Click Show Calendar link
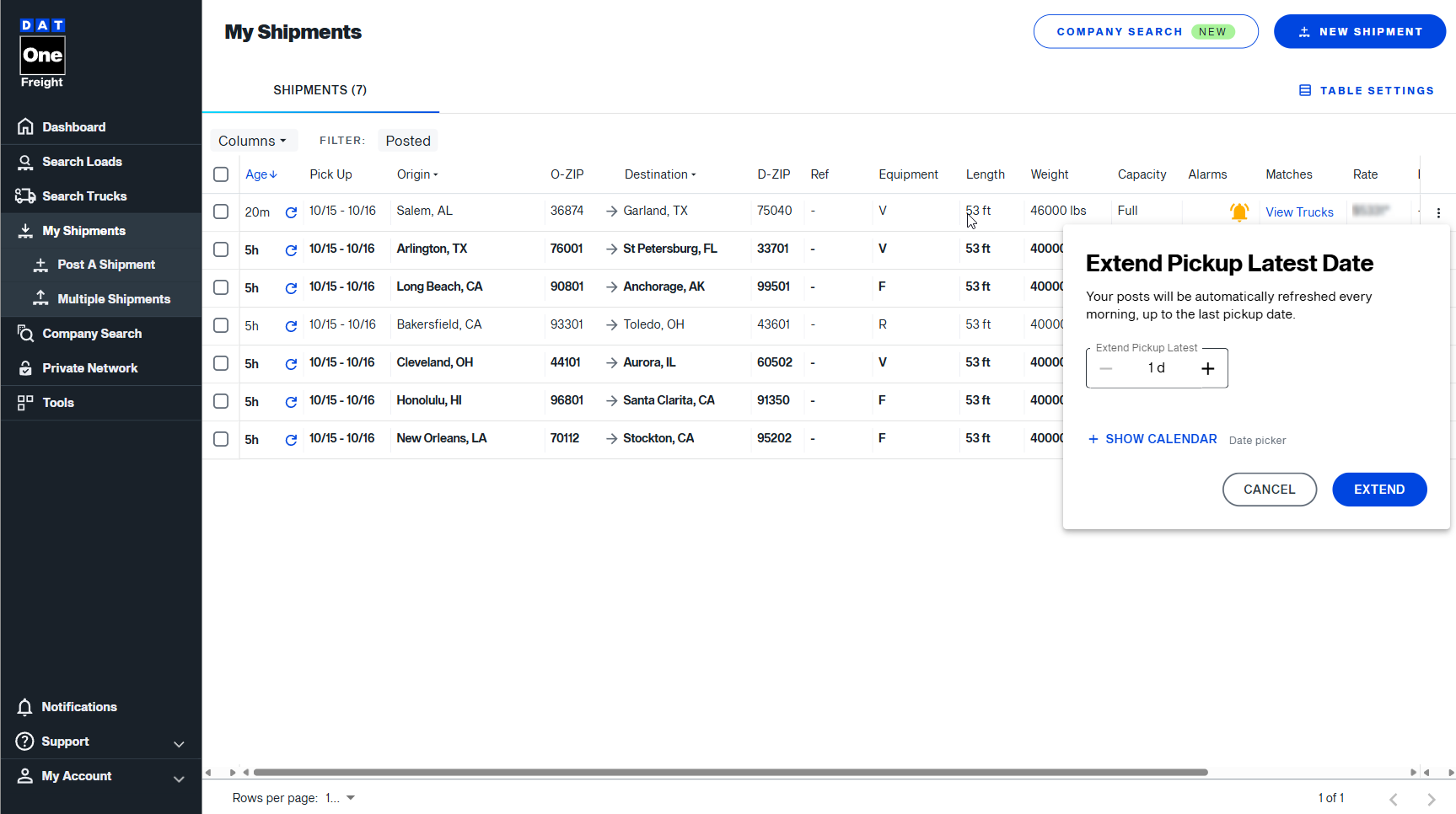 [x=1152, y=439]
